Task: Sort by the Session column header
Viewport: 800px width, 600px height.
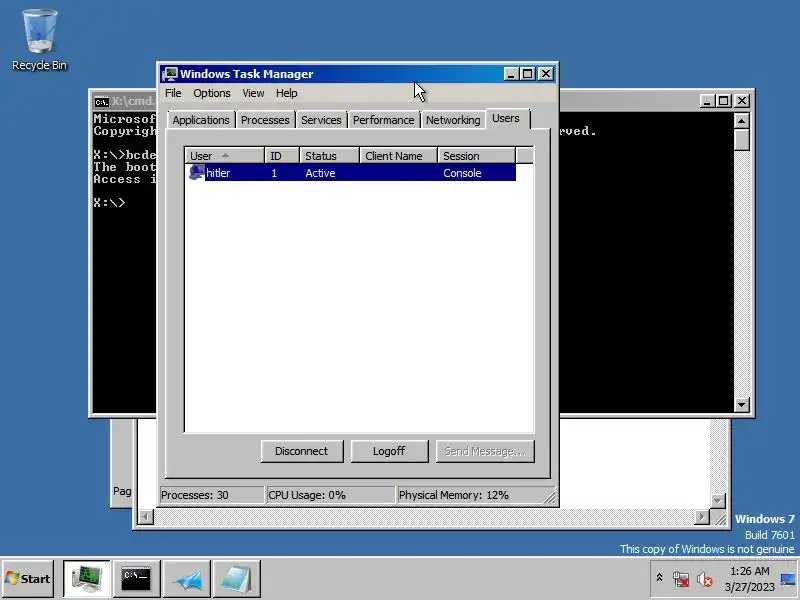Action: [x=477, y=156]
